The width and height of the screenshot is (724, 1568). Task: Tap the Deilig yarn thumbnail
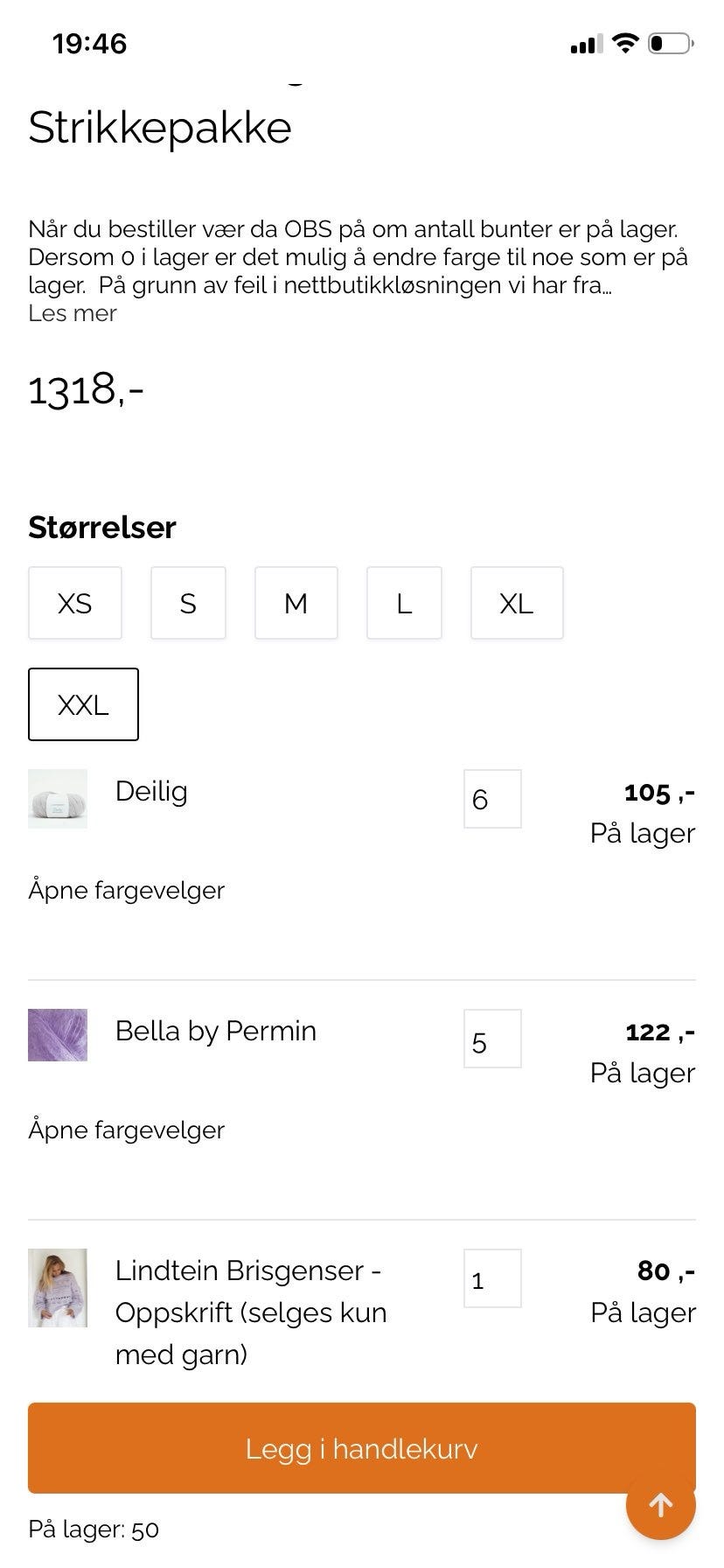pos(58,798)
